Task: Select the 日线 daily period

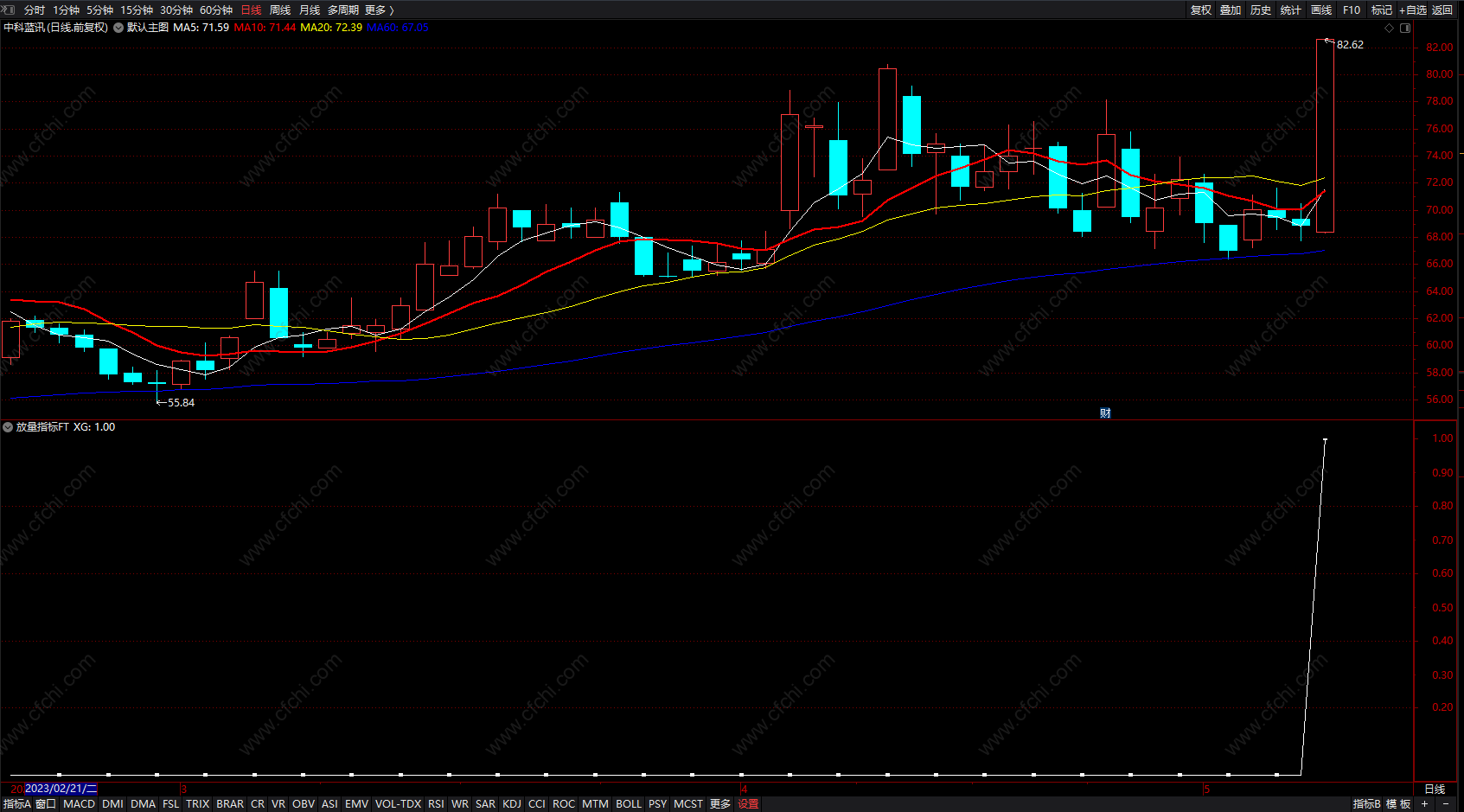Action: (x=251, y=10)
